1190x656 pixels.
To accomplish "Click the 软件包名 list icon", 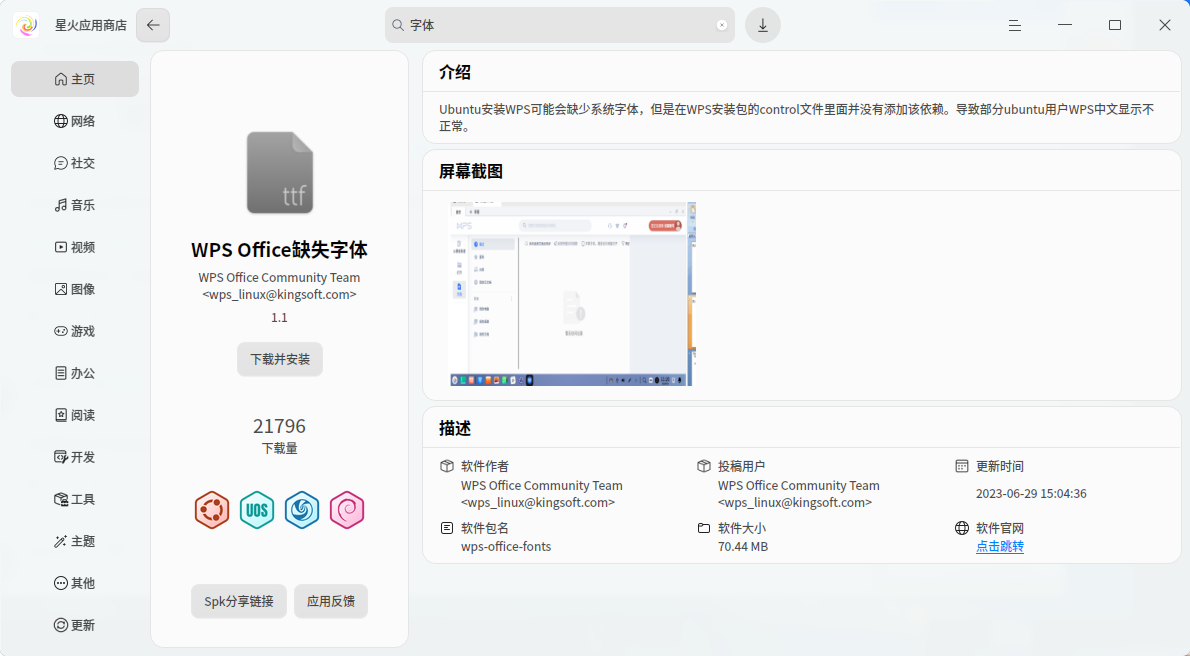I will [x=447, y=528].
